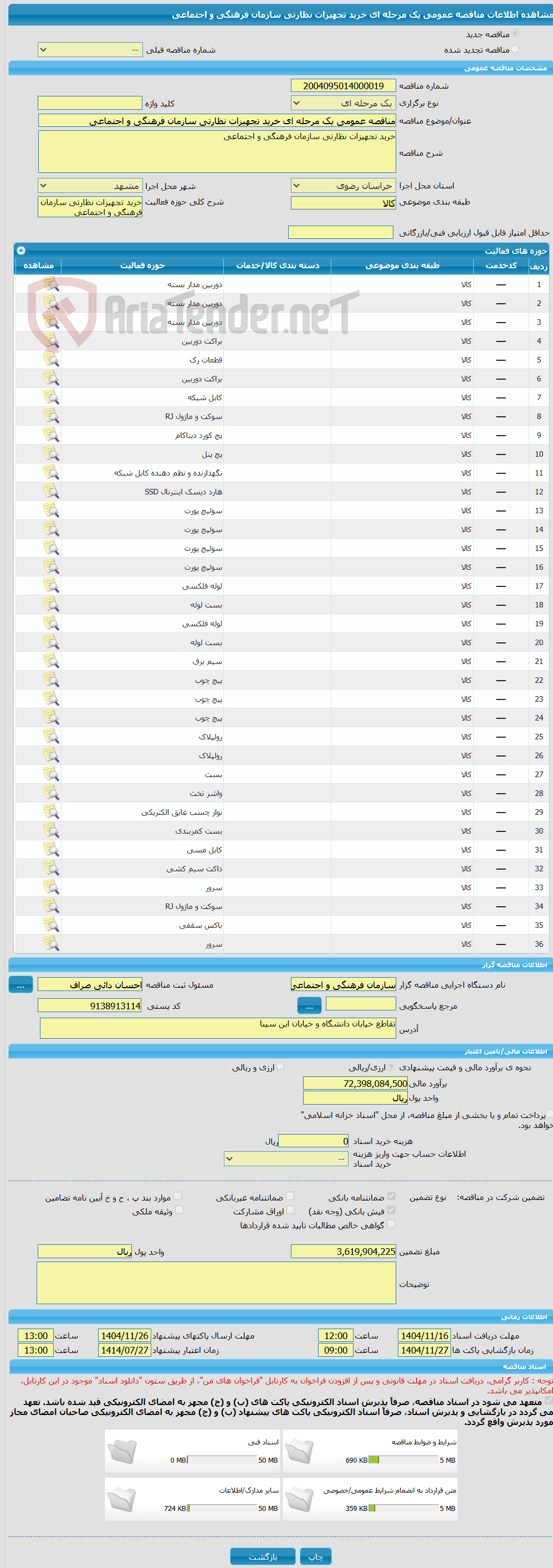Toggle اوراق مشارکت checkbox

click(x=290, y=1210)
